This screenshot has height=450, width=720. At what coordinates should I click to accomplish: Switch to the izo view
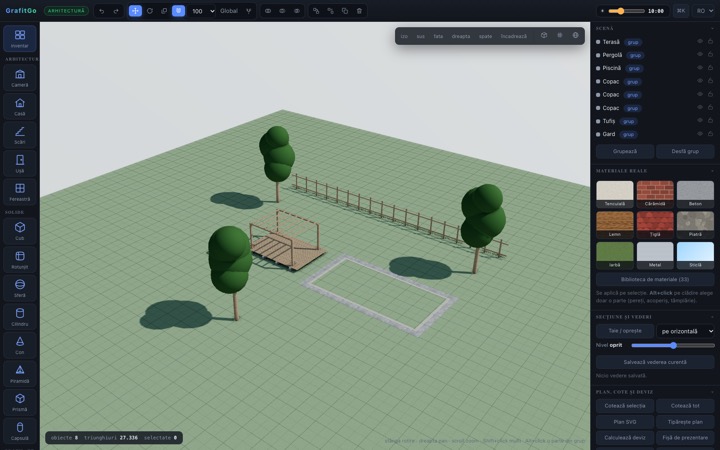[x=404, y=36]
